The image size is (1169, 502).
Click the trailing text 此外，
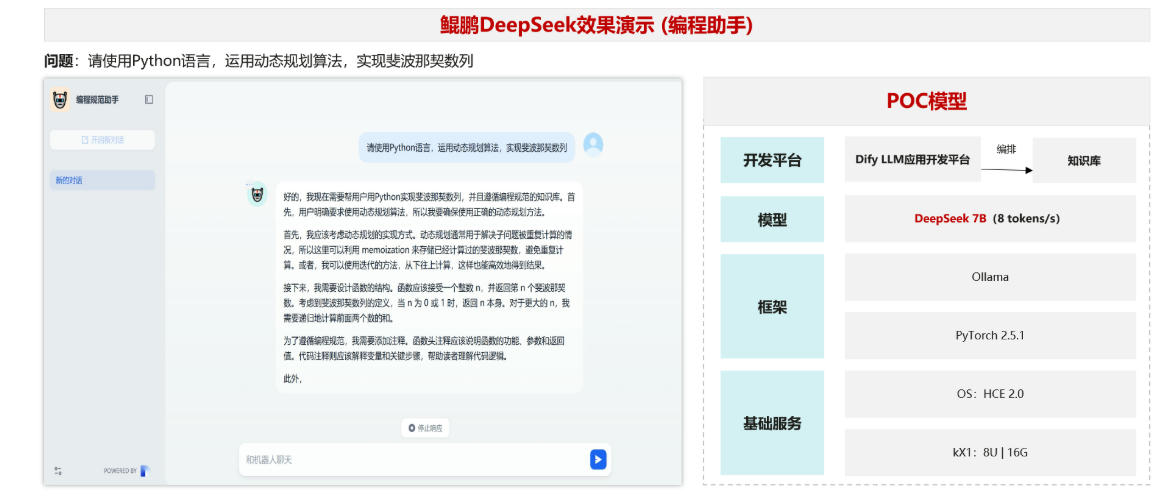click(292, 379)
